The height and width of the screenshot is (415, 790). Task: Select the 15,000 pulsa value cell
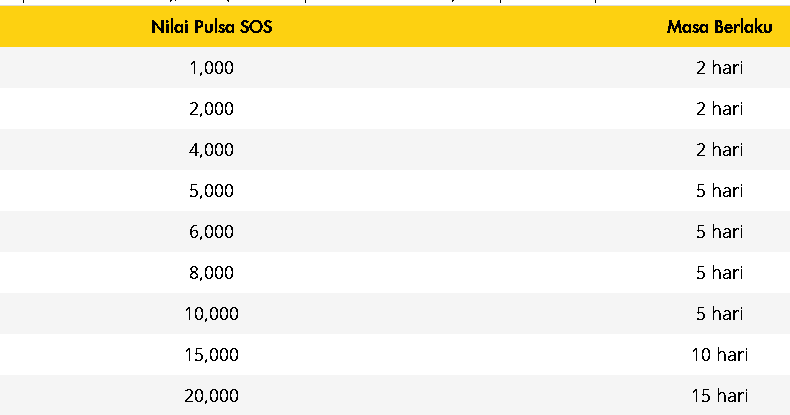(x=212, y=355)
